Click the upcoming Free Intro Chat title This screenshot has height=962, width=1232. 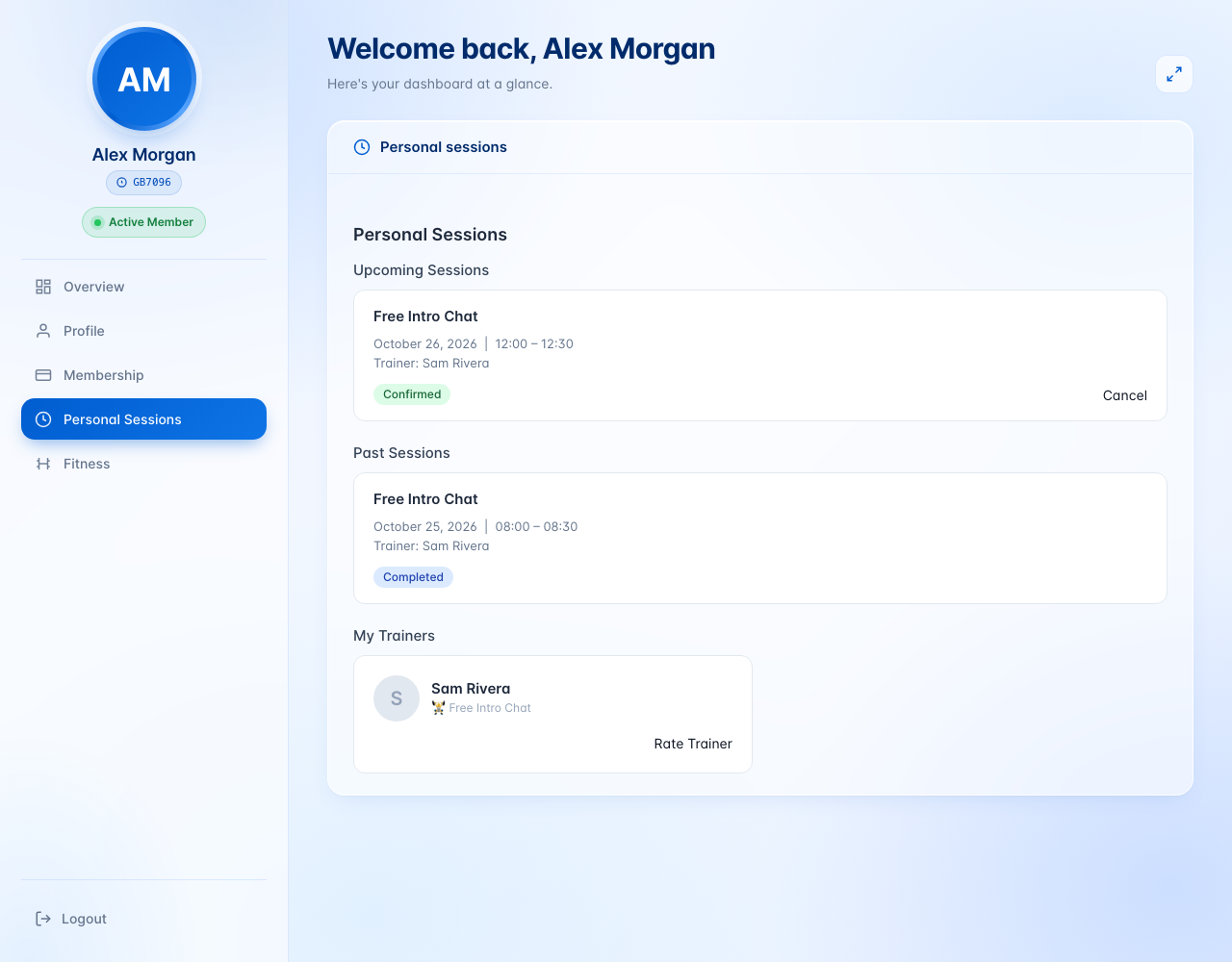(x=425, y=316)
